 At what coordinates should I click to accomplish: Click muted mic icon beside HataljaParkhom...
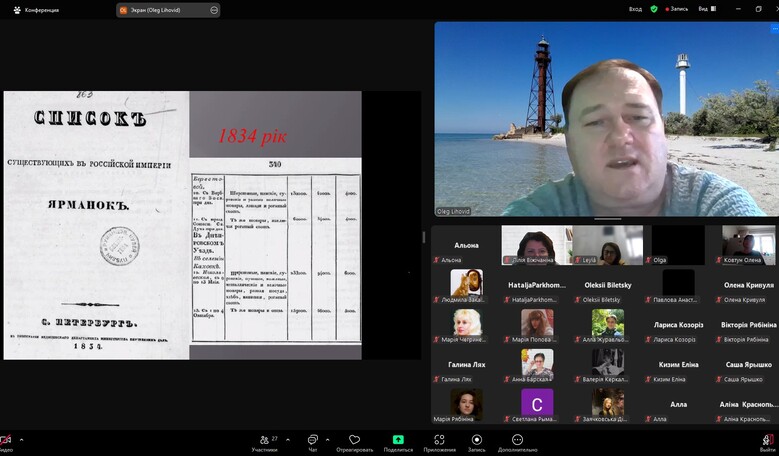click(507, 300)
